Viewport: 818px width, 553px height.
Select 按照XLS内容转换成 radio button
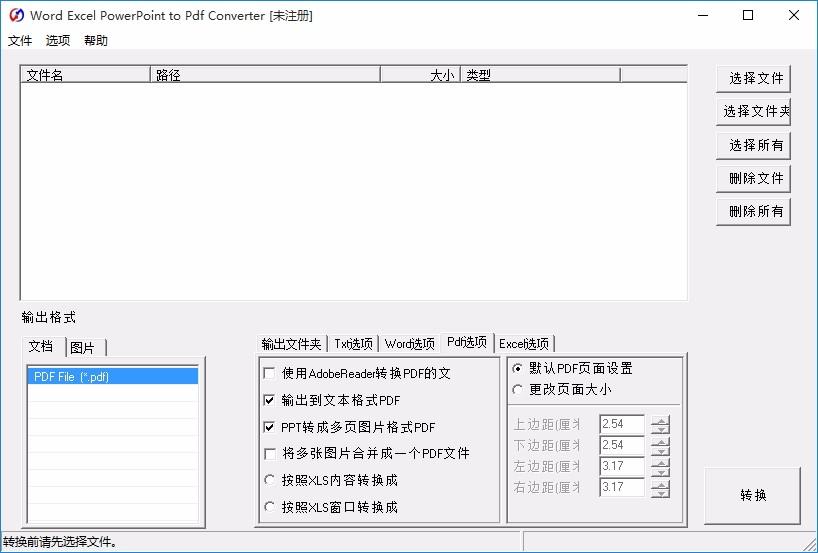pyautogui.click(x=270, y=480)
